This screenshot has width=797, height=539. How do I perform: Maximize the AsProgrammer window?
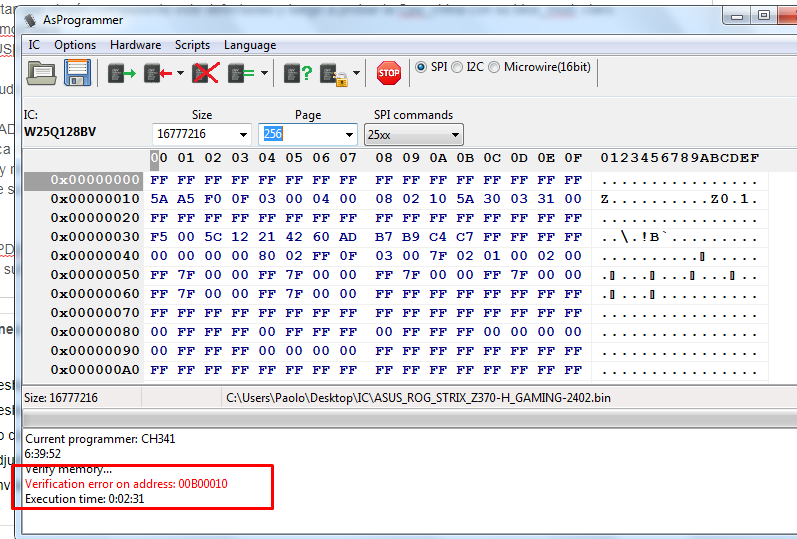(764, 15)
